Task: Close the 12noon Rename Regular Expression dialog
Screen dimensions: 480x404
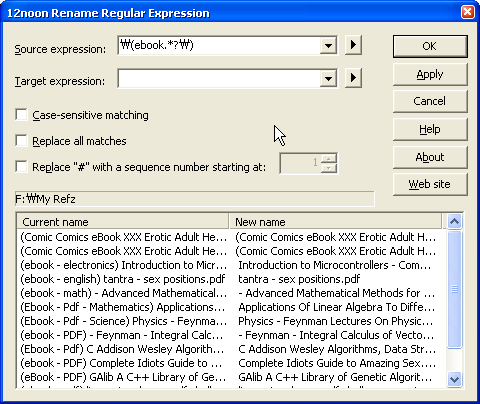Action: click(467, 12)
